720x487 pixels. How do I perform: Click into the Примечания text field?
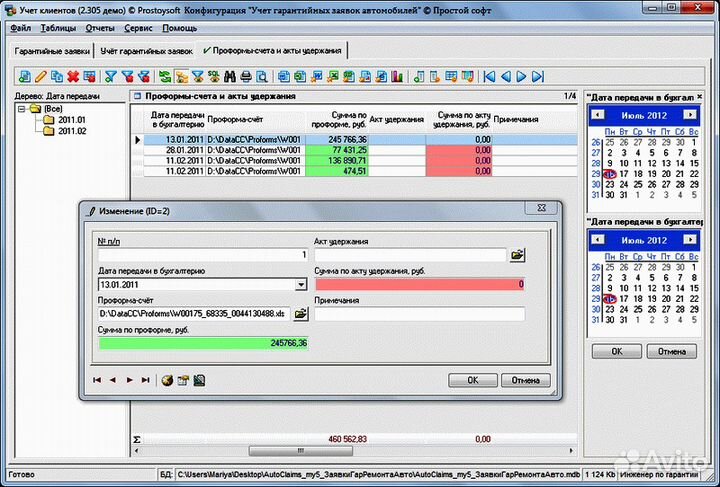click(418, 314)
